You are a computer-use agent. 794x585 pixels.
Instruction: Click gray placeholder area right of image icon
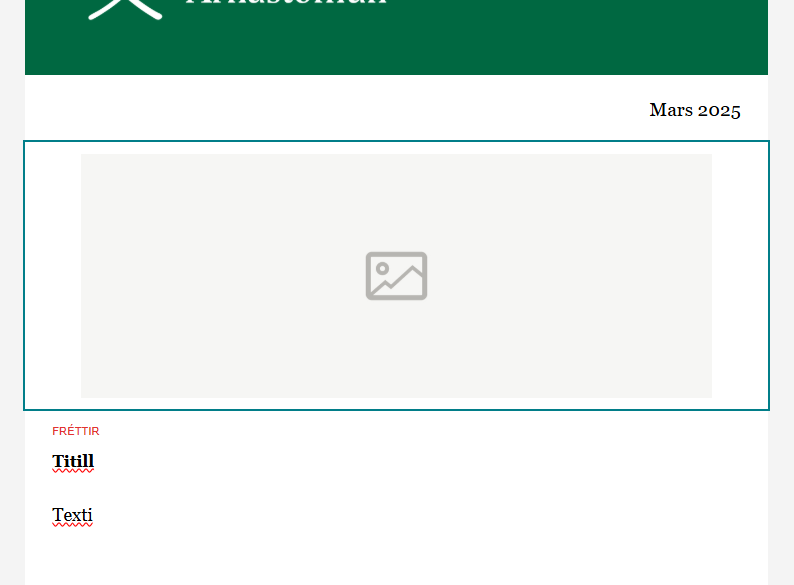coord(570,276)
